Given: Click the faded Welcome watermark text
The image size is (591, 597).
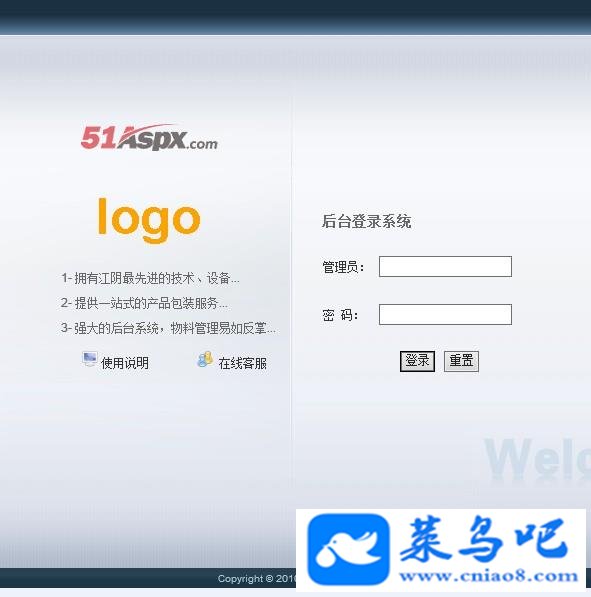Looking at the screenshot, I should pyautogui.click(x=537, y=459).
